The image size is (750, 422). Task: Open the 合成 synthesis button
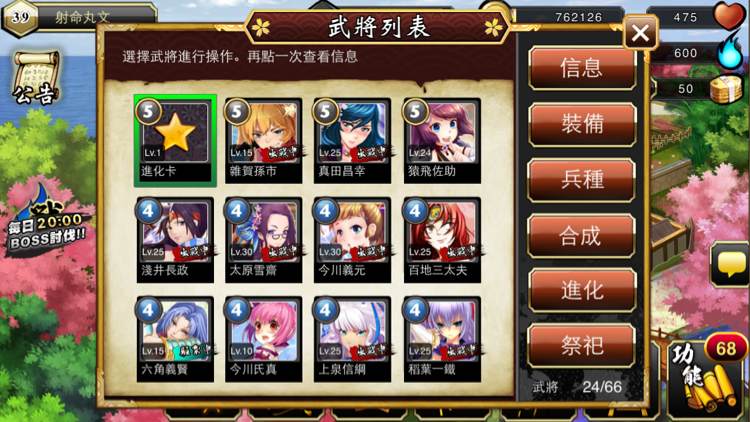tap(582, 235)
